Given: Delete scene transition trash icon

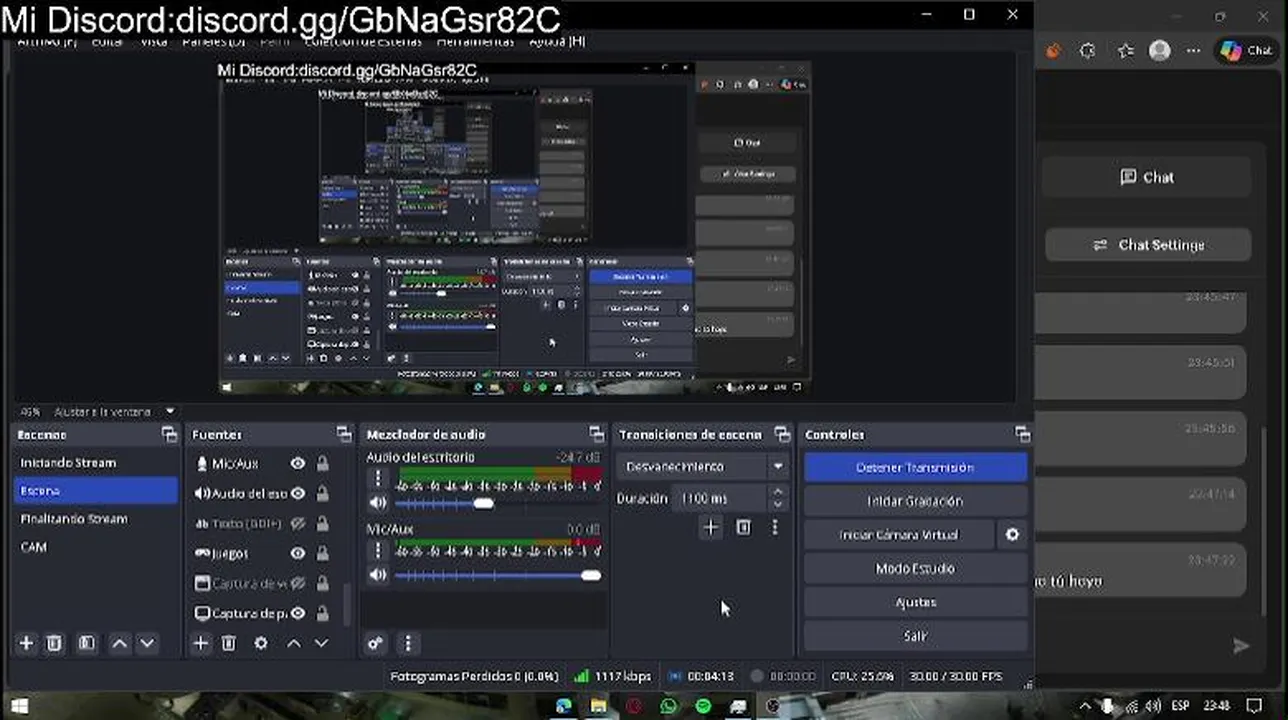Looking at the screenshot, I should (743, 527).
